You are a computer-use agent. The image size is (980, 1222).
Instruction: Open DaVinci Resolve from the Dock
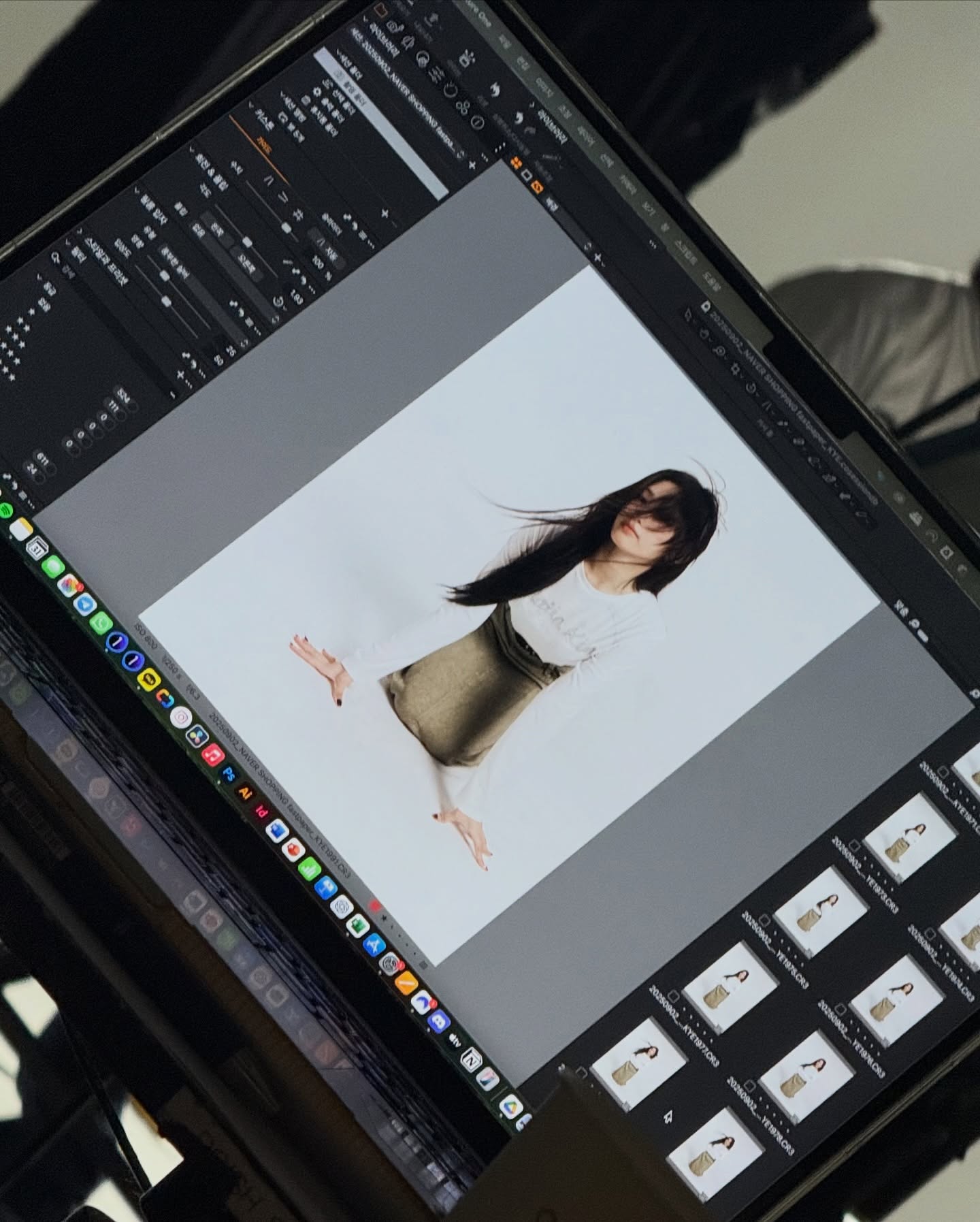(x=197, y=737)
